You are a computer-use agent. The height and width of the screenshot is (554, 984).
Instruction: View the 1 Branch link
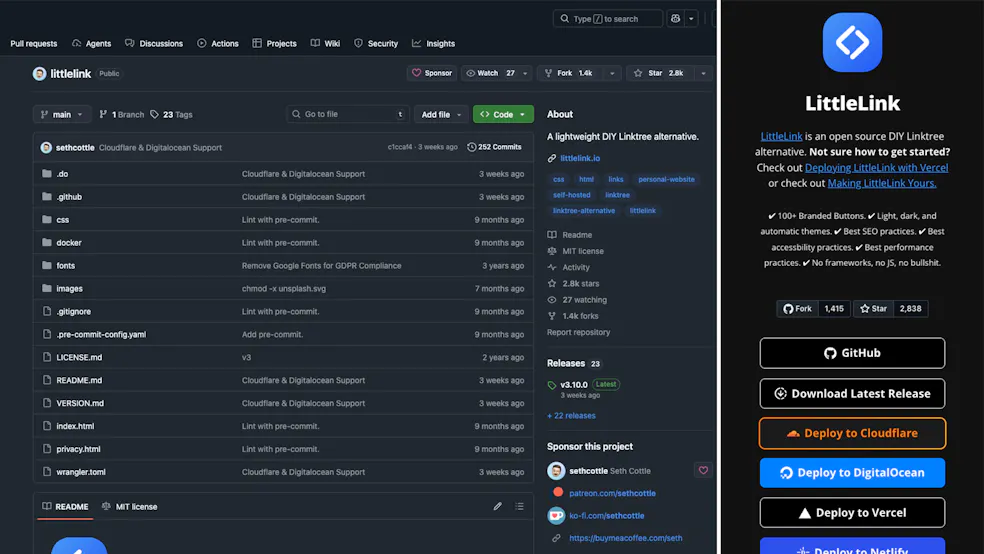[x=122, y=114]
